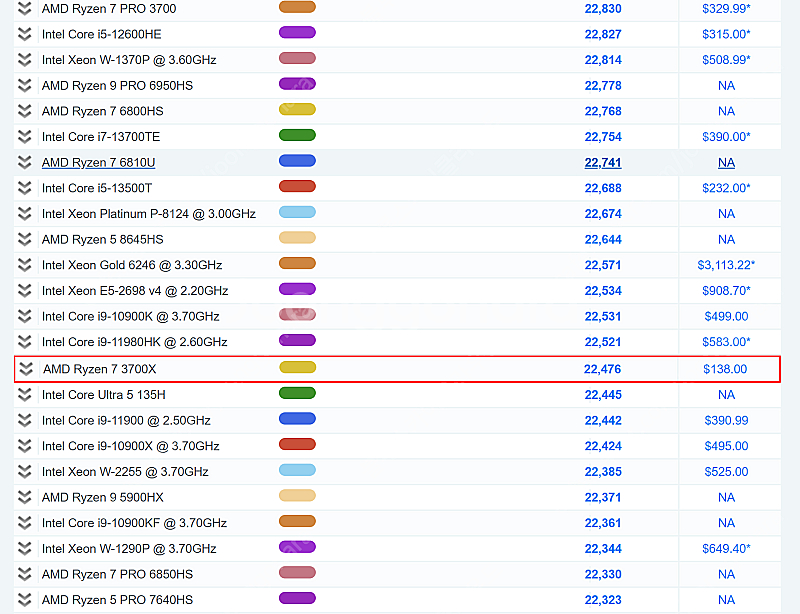
Task: Click the blue swatch for Ryzen 7 6810U
Action: pos(297,161)
